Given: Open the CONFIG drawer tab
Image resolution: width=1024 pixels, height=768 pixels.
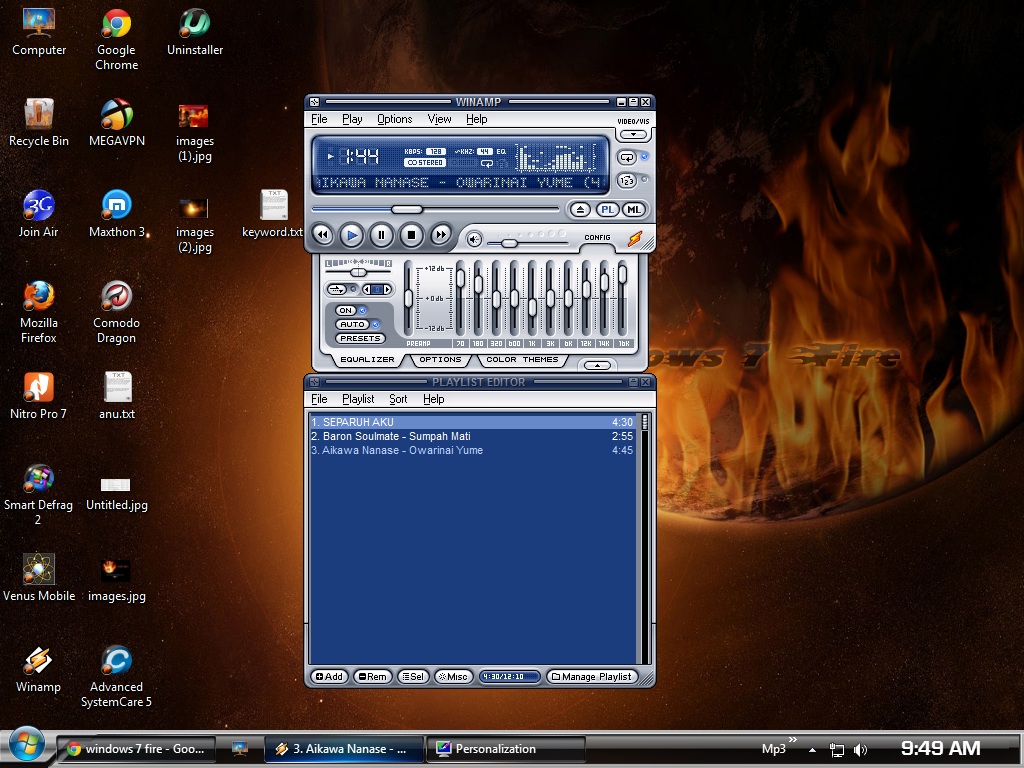Looking at the screenshot, I should pyautogui.click(x=597, y=238).
